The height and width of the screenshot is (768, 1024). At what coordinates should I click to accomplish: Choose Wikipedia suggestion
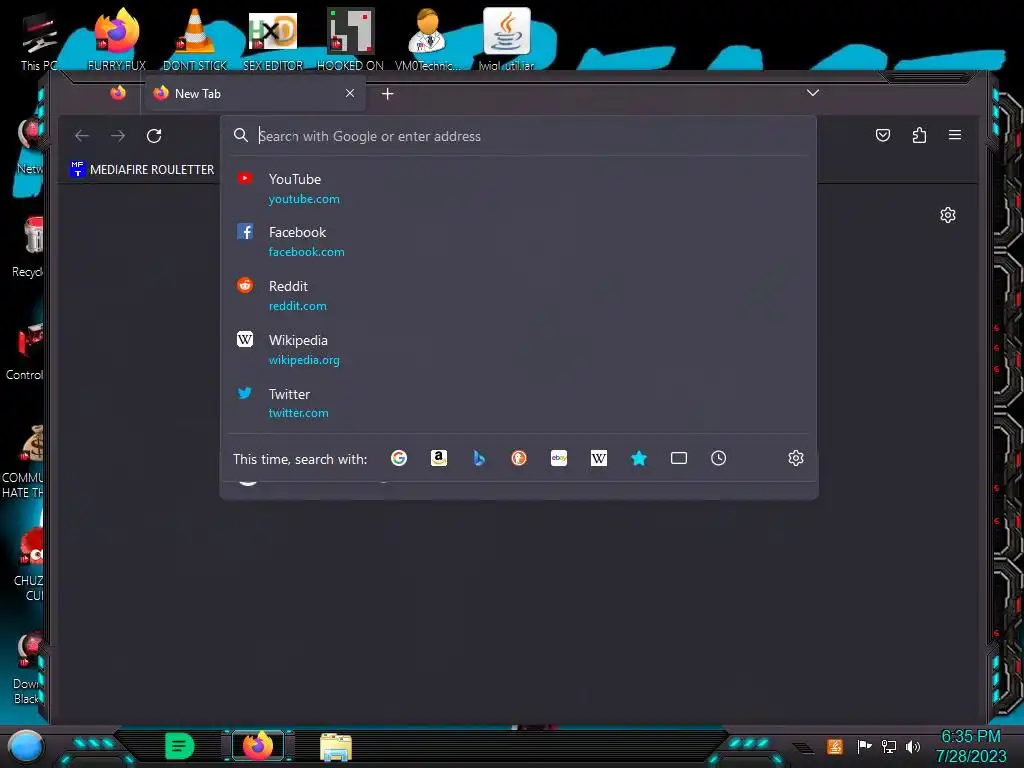pyautogui.click(x=519, y=349)
